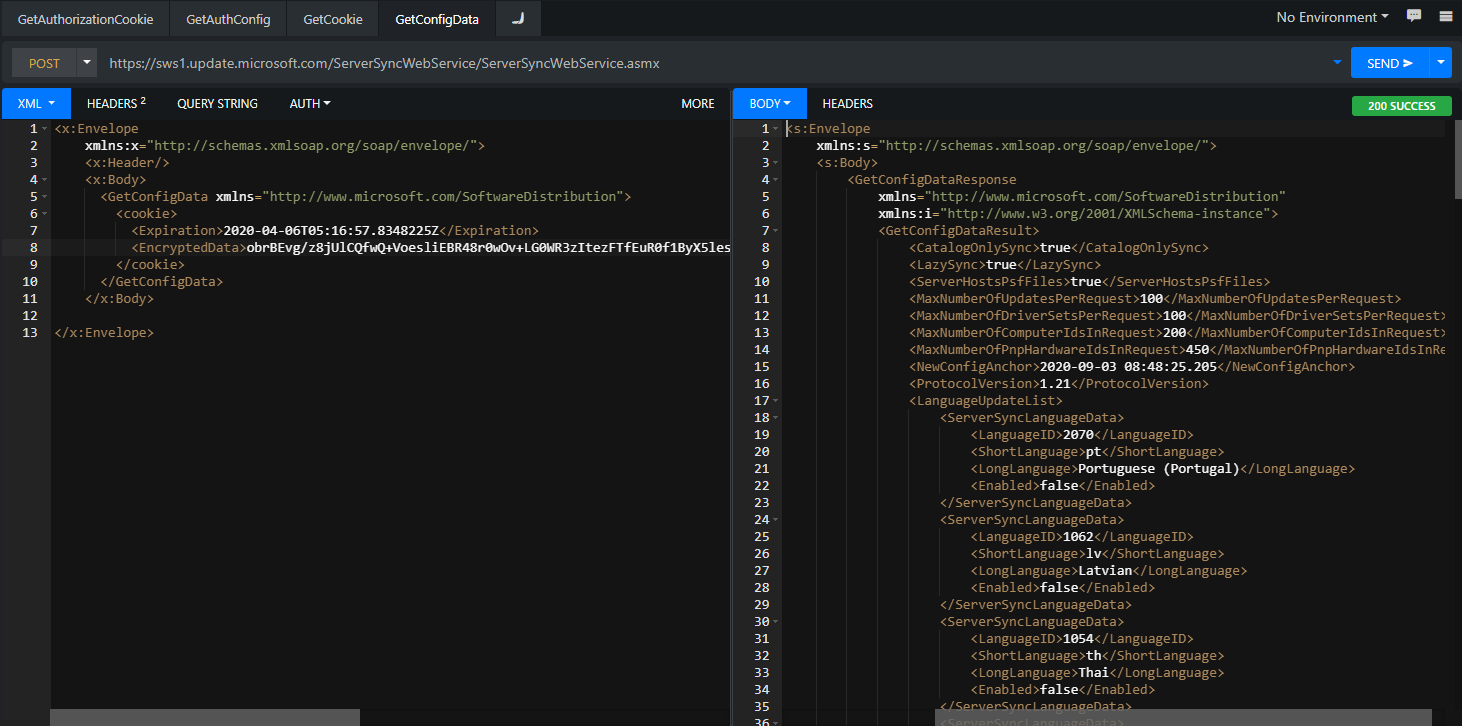Switch to the response HEADERS tab

pyautogui.click(x=848, y=103)
